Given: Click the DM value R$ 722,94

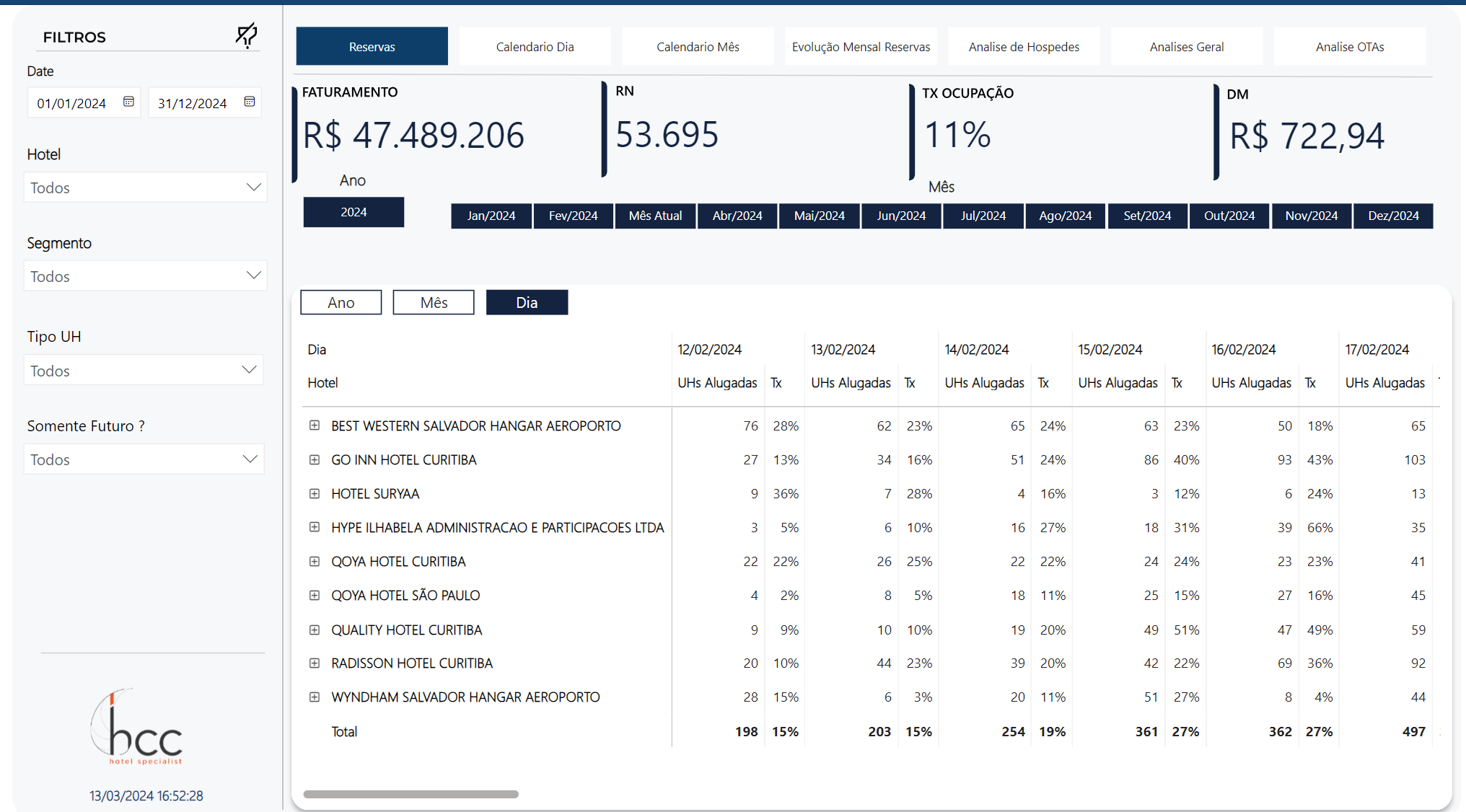Looking at the screenshot, I should click(1307, 136).
